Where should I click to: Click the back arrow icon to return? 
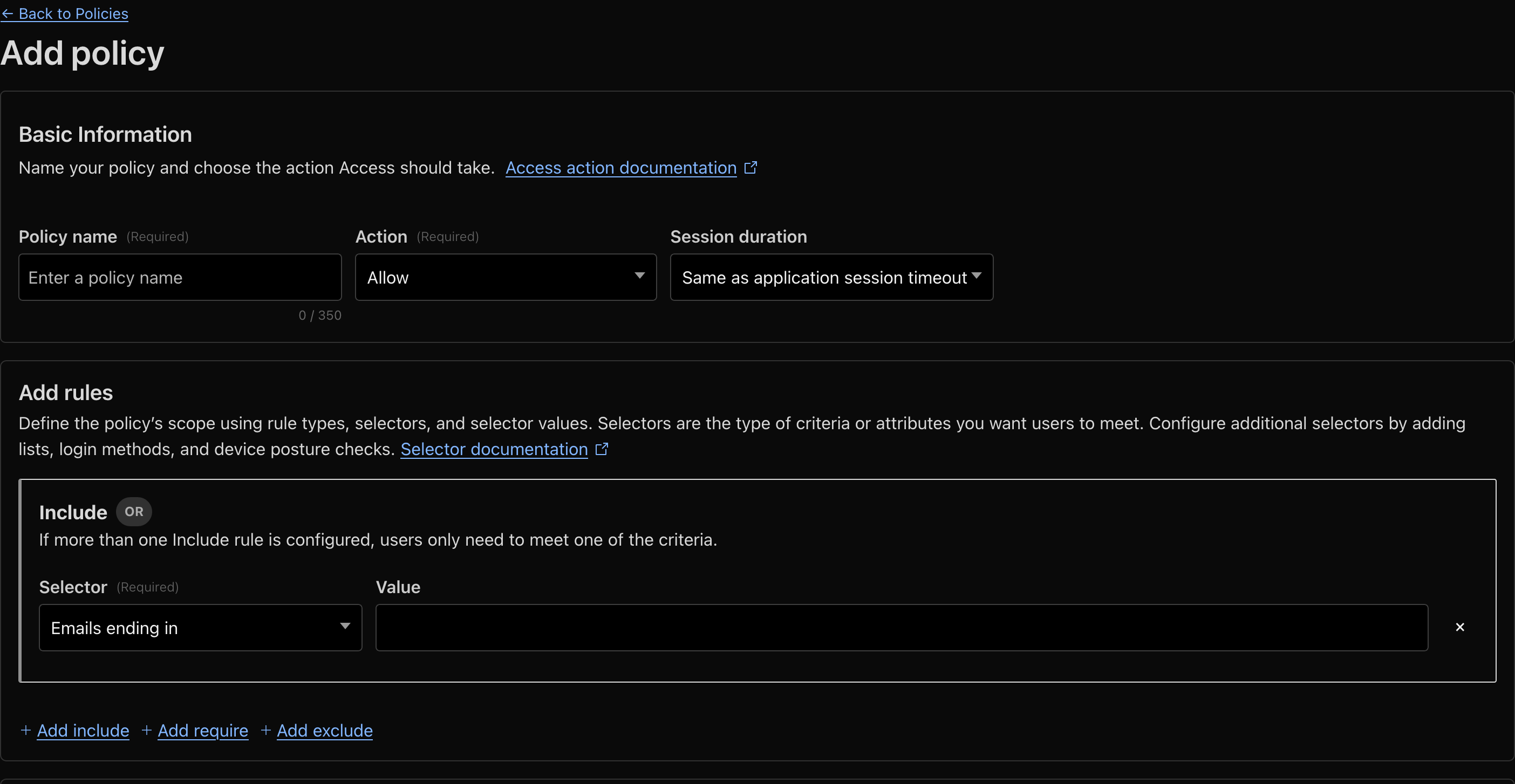(7, 13)
